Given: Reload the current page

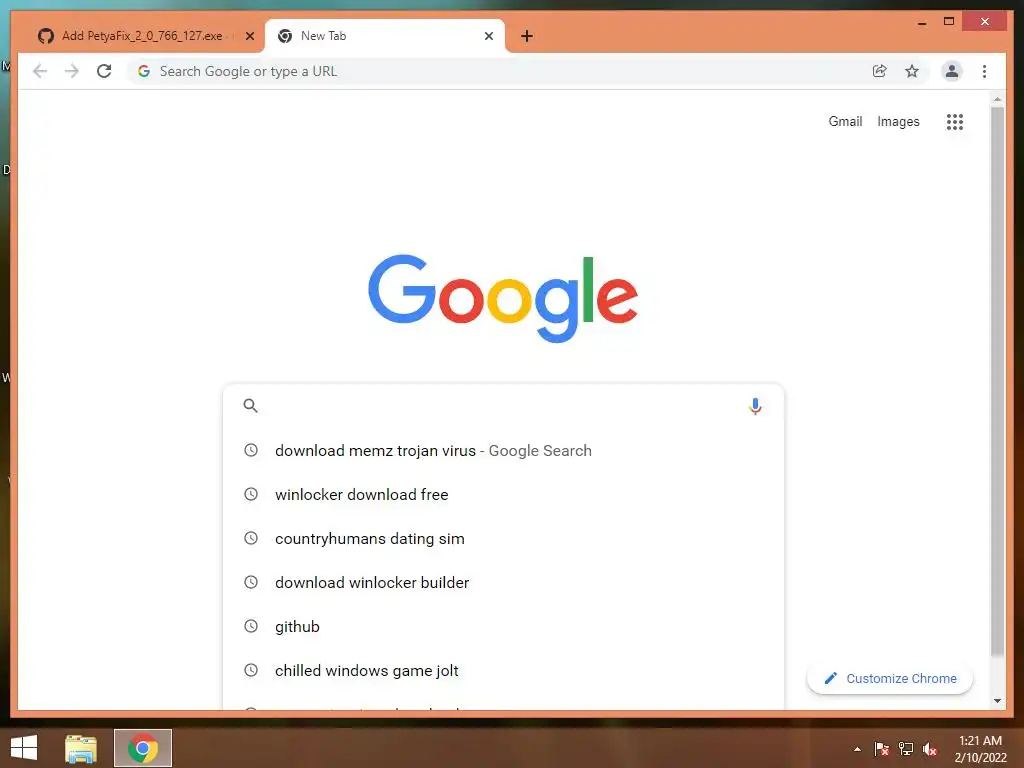Looking at the screenshot, I should [104, 71].
